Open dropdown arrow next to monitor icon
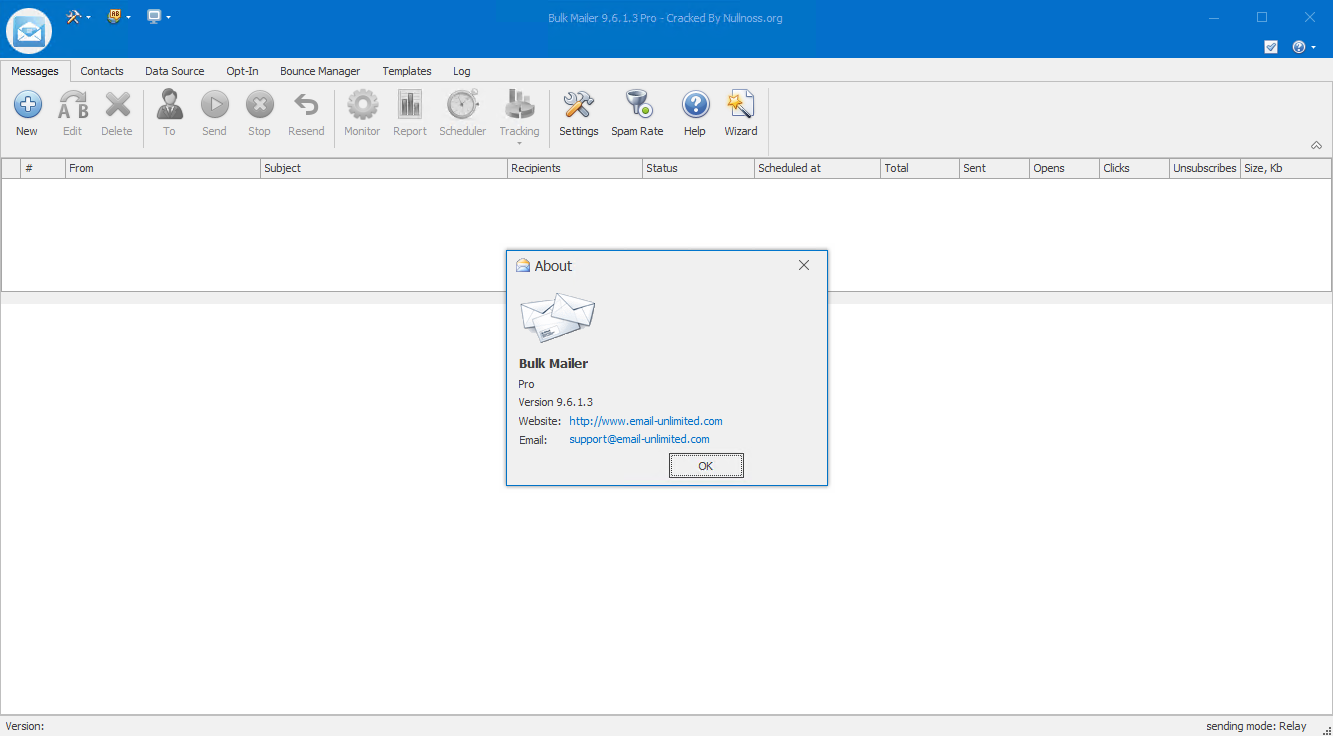This screenshot has height=736, width=1333. [168, 17]
